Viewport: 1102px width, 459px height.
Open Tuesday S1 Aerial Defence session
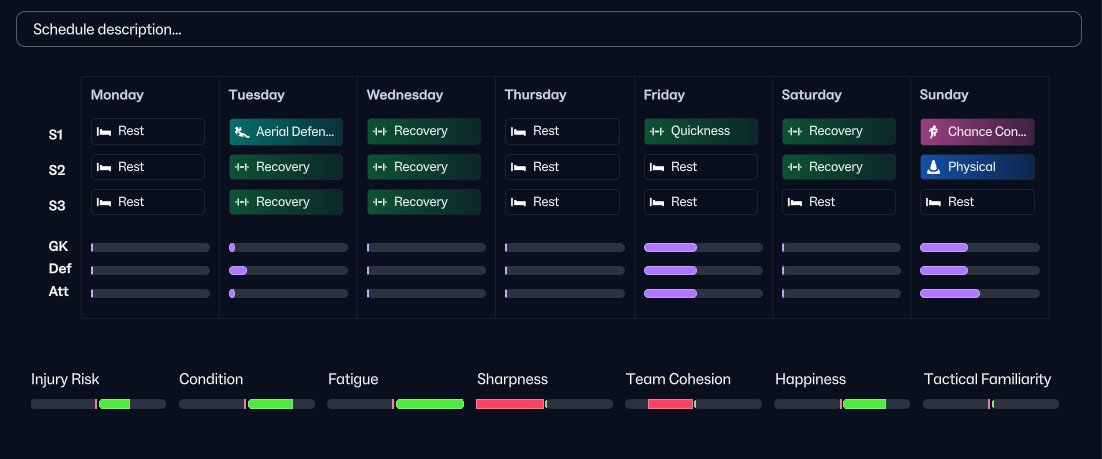pos(286,132)
